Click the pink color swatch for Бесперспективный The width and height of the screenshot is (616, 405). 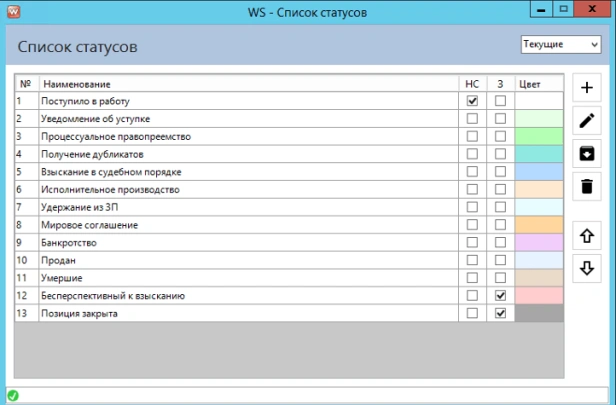coord(540,296)
